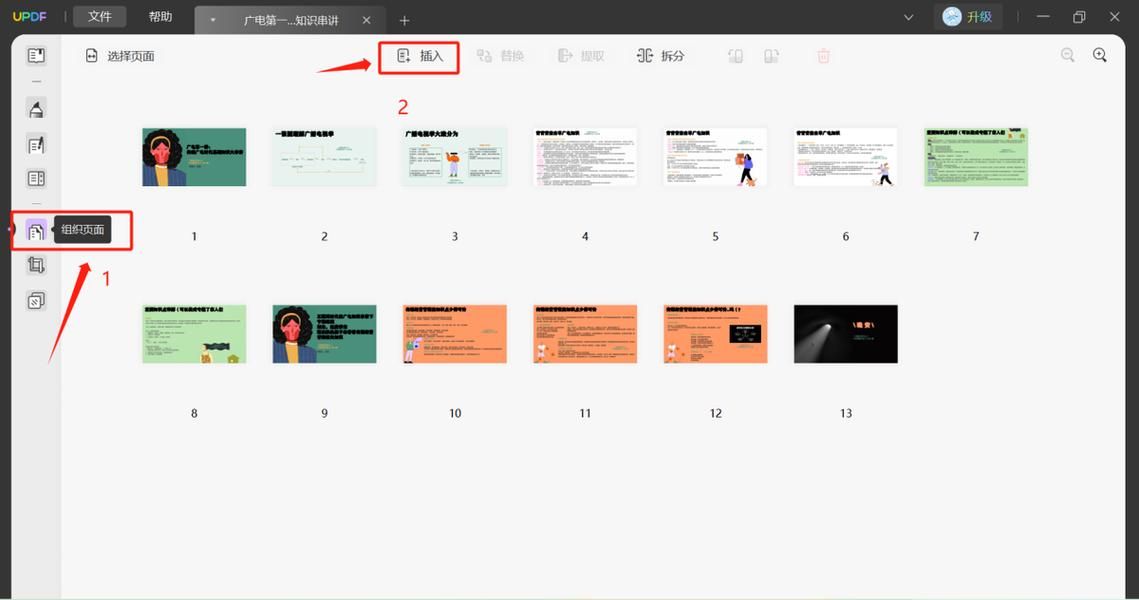Select the black page 13 thumbnail
Viewport: 1139px width, 600px height.
[x=845, y=334]
